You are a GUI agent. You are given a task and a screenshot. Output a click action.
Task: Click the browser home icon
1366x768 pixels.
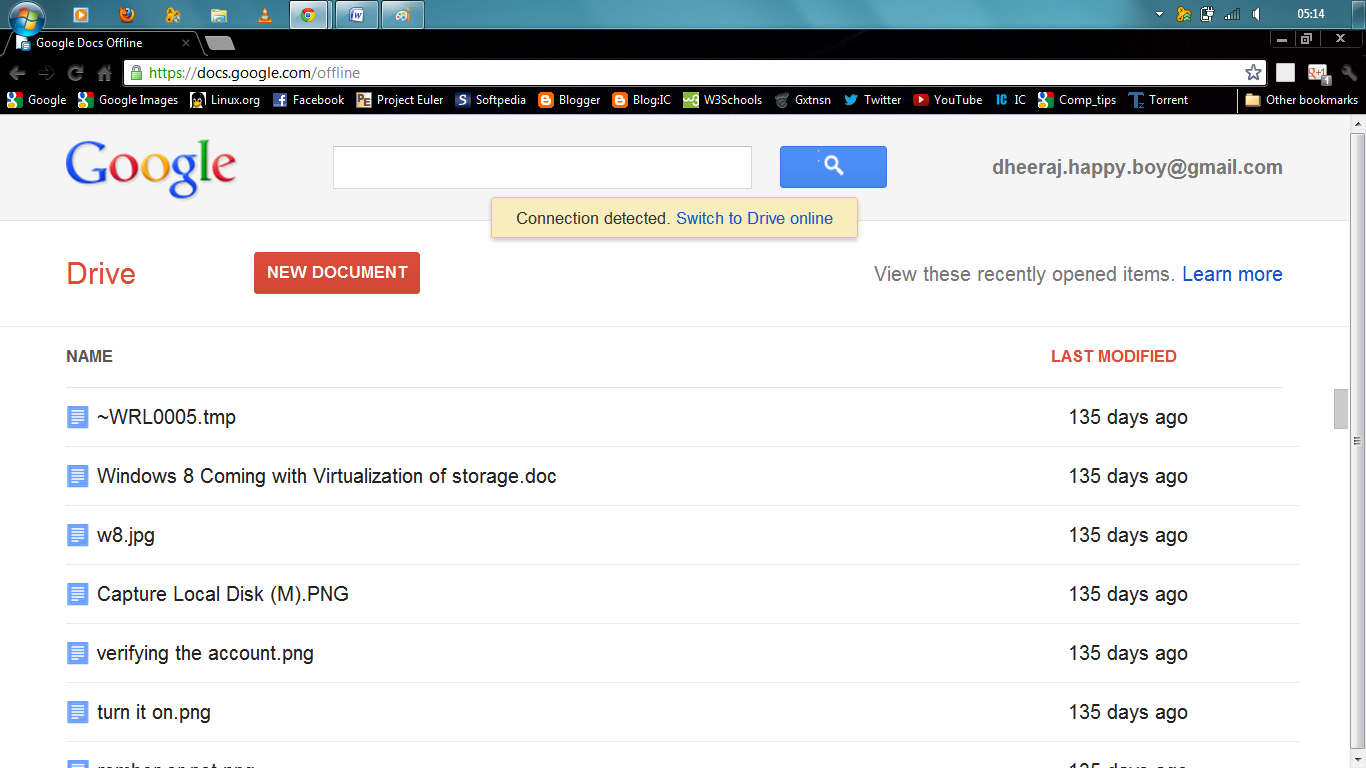pos(104,73)
